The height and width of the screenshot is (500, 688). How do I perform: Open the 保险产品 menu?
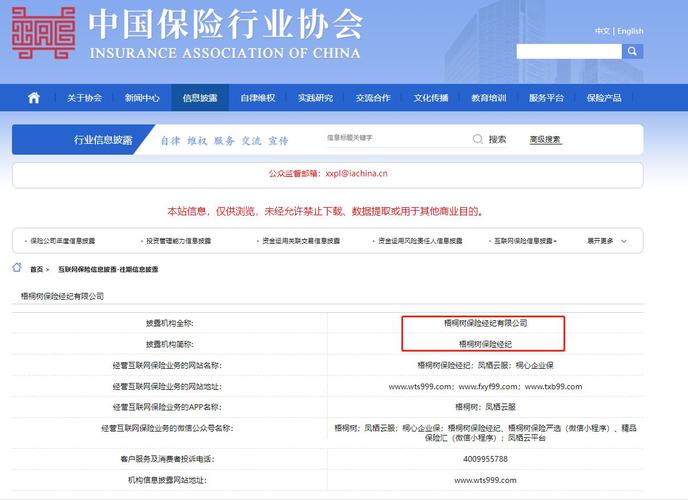(x=604, y=98)
